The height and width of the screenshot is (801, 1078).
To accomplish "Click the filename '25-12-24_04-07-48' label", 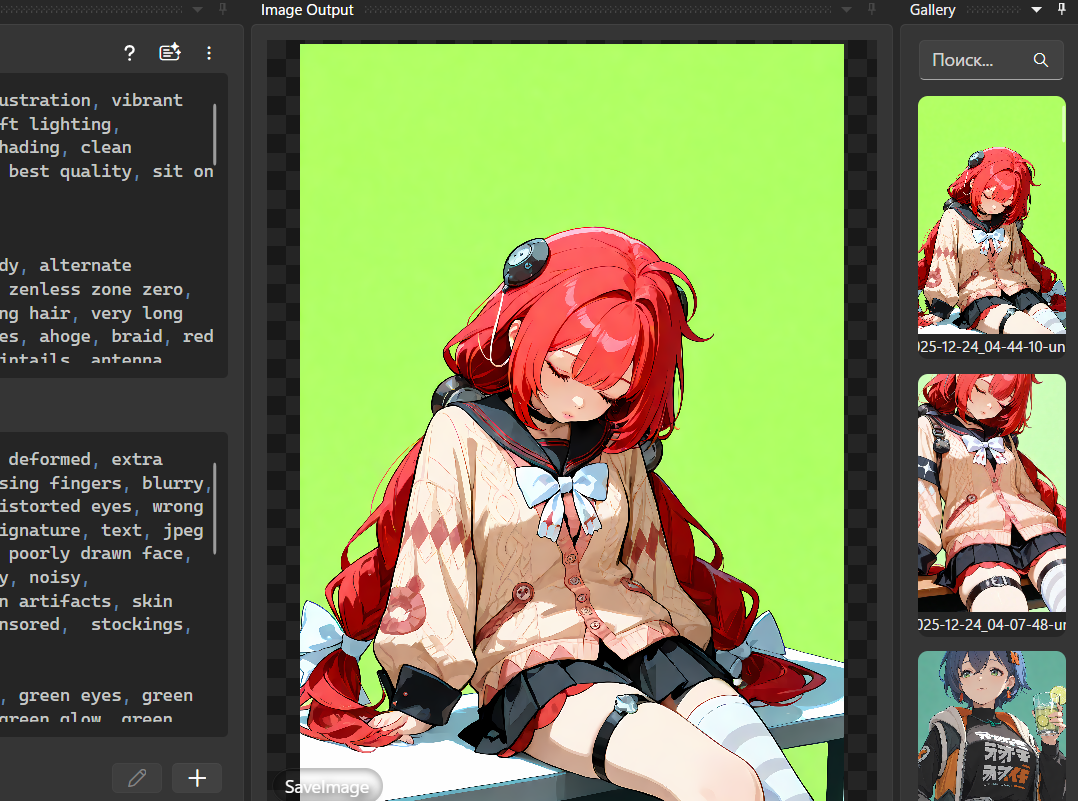I will point(991,624).
